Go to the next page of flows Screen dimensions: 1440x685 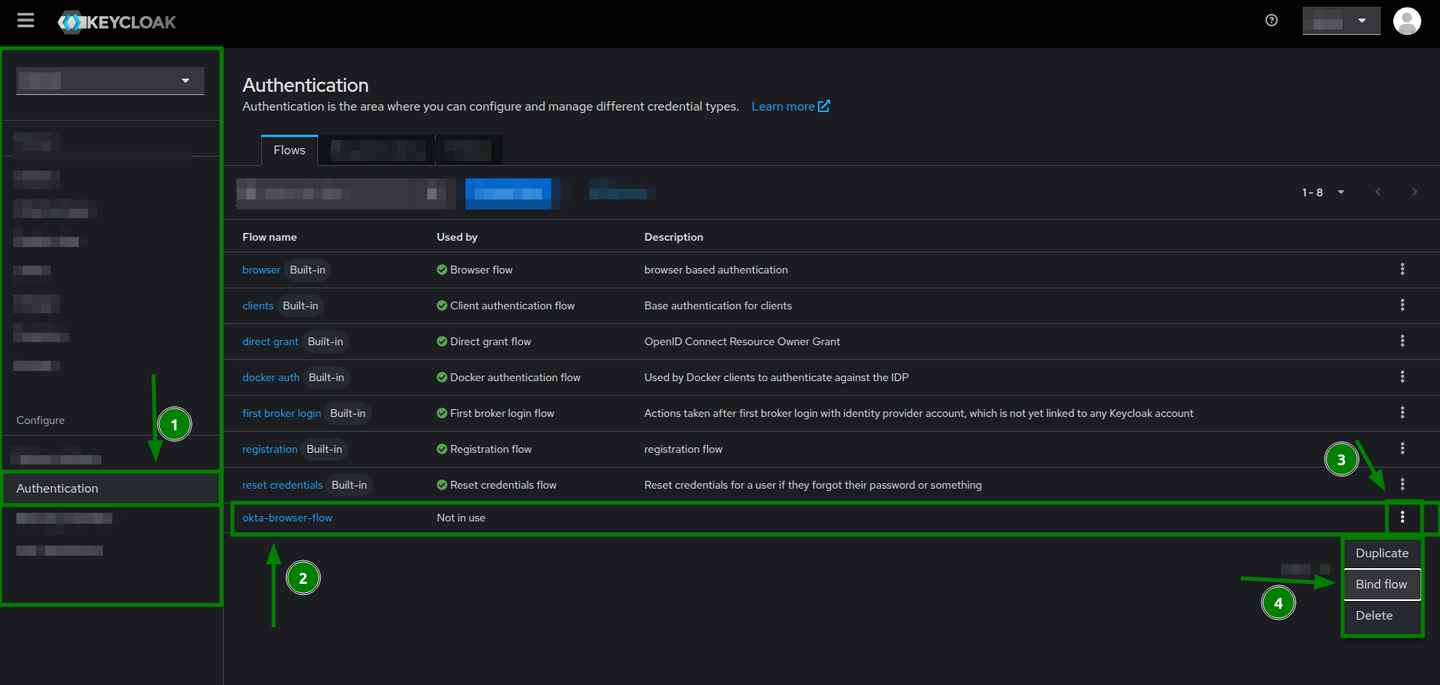1414,192
